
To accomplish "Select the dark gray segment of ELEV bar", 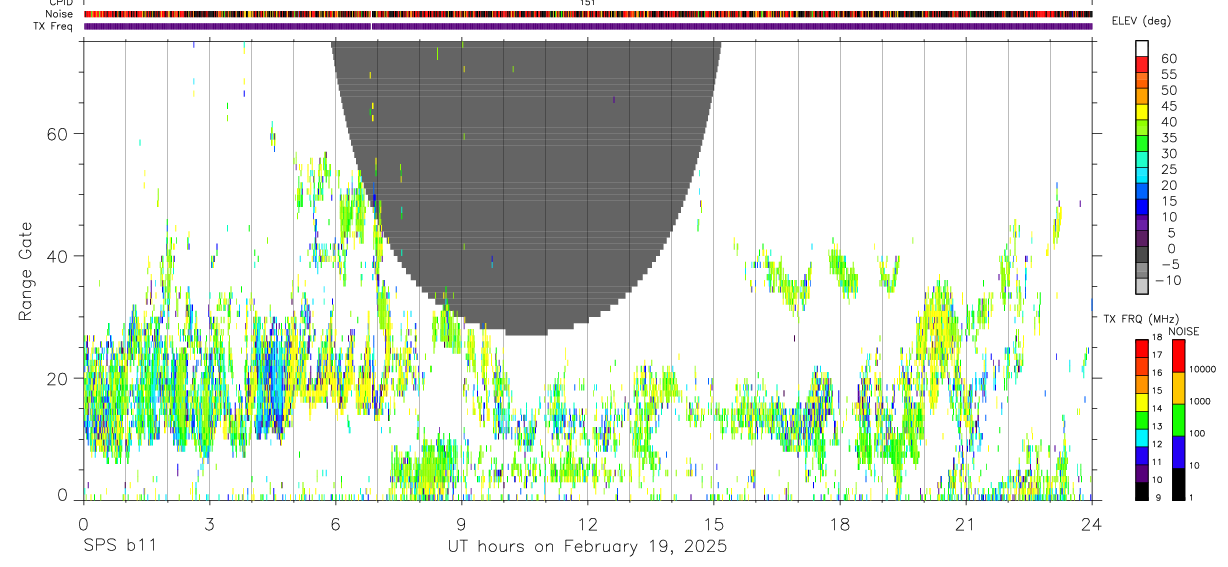I will point(1142,255).
